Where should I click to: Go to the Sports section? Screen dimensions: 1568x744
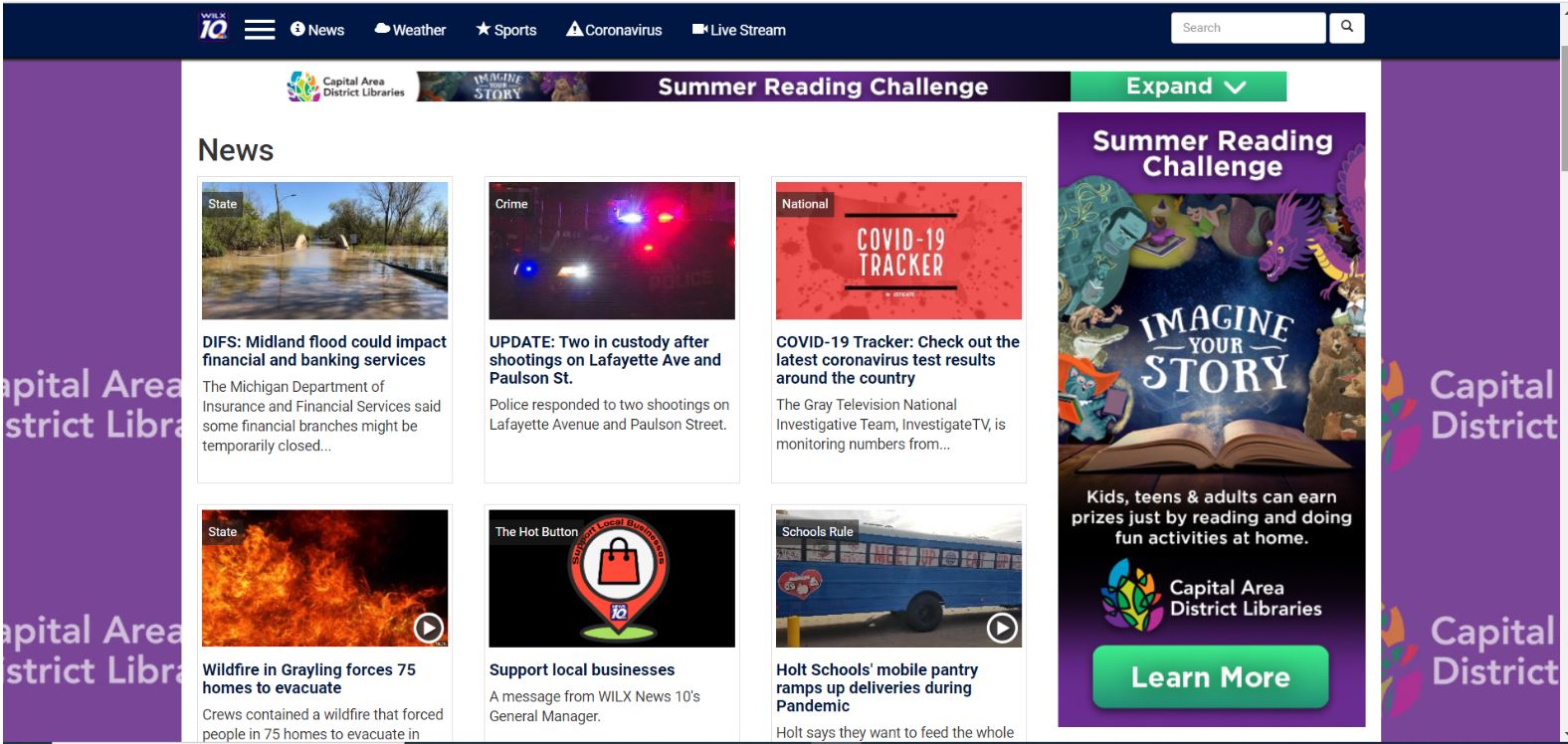pos(506,30)
